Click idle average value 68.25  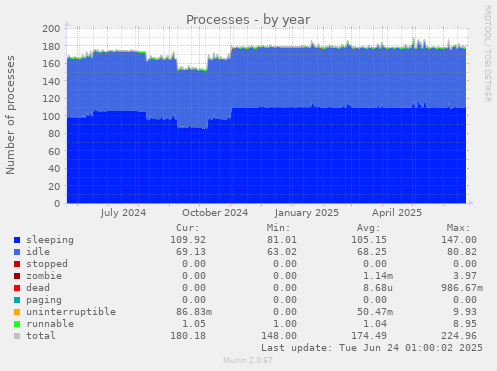[x=372, y=252]
